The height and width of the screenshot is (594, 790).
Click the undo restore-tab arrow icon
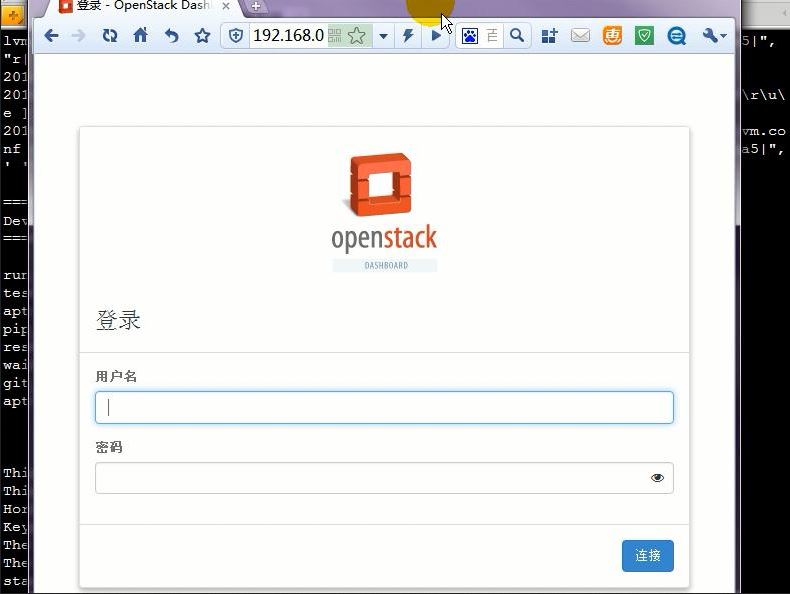click(x=172, y=36)
